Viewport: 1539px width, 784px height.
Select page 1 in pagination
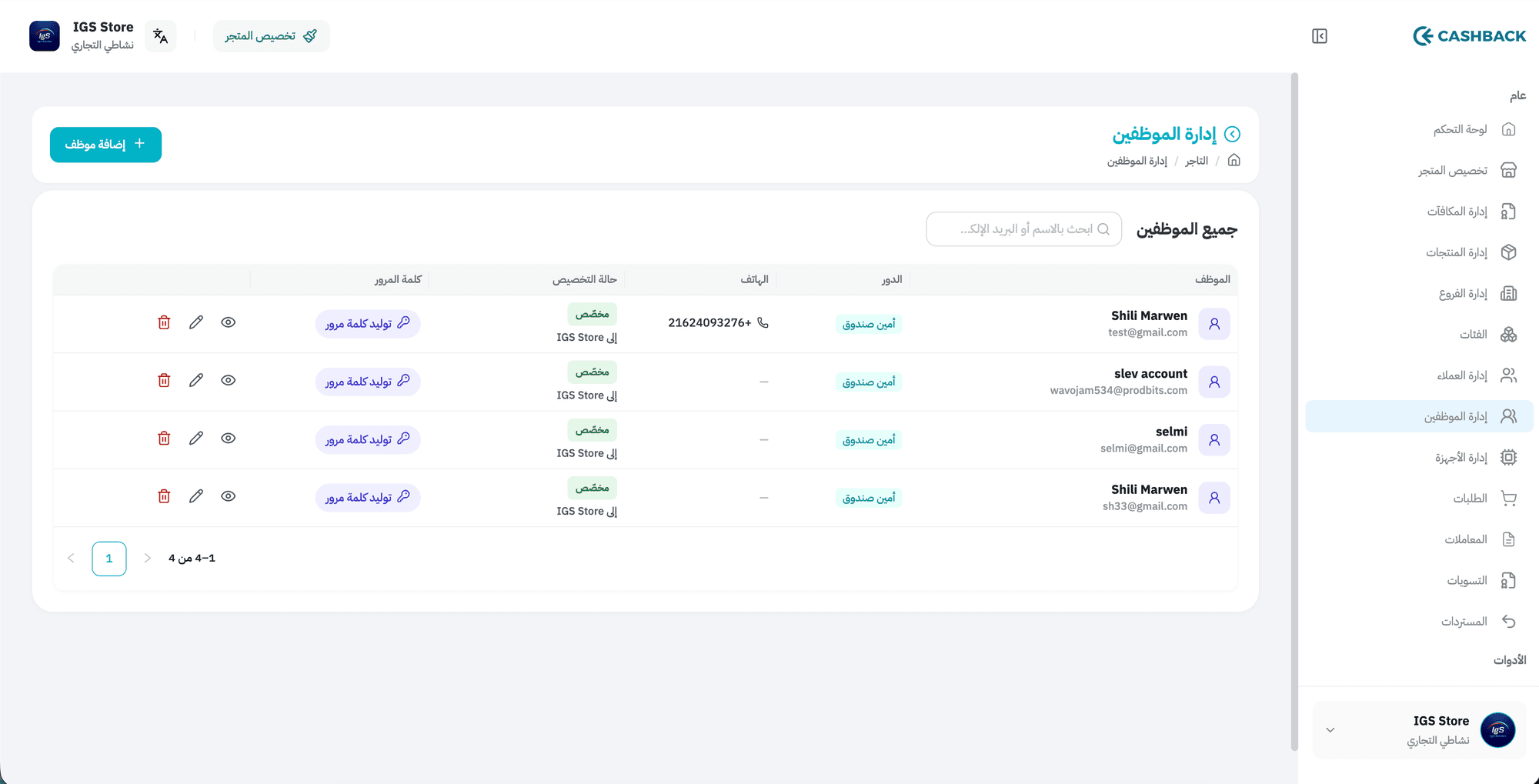pos(109,559)
